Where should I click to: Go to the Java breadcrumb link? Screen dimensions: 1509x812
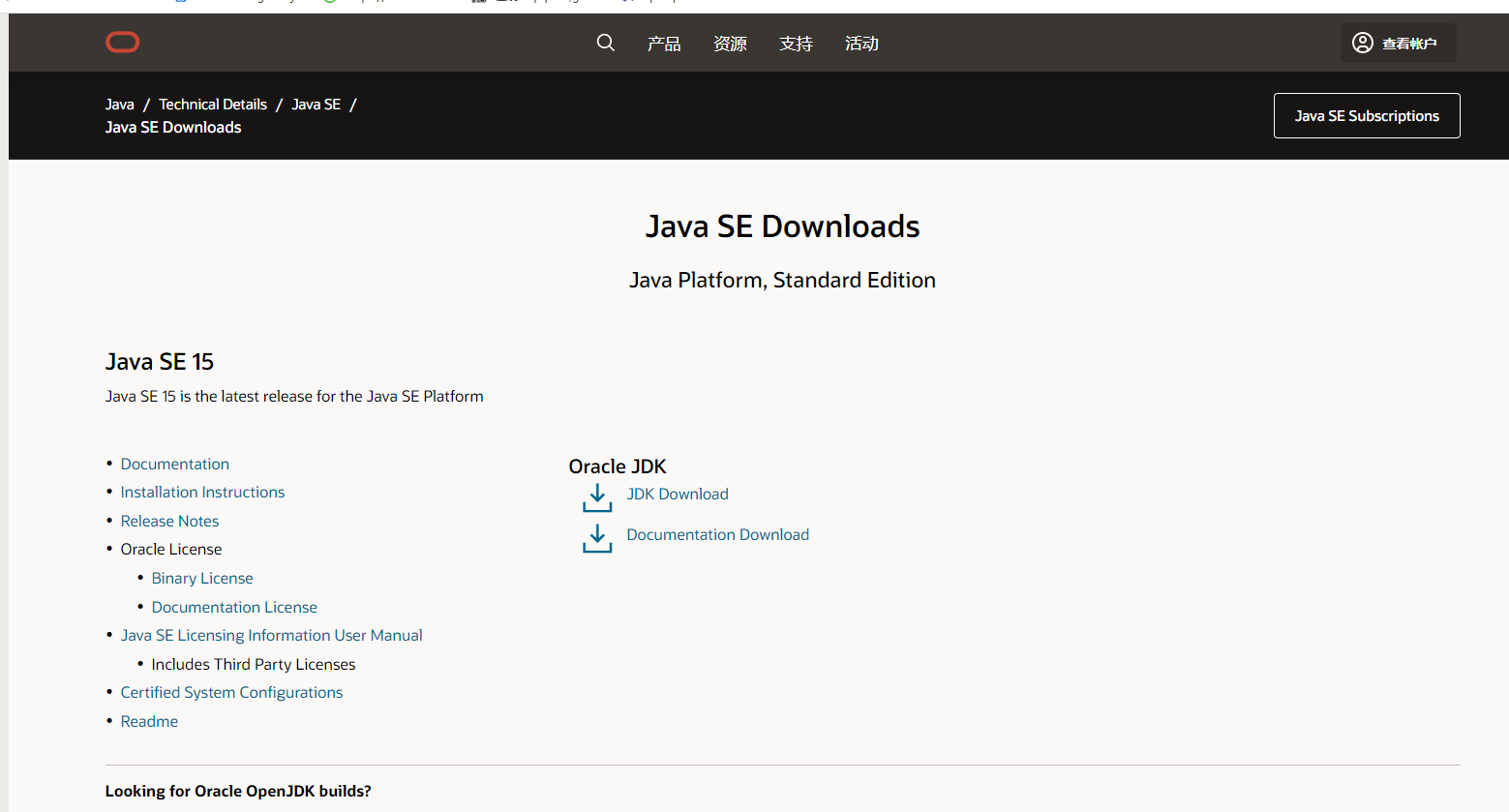[x=120, y=105]
